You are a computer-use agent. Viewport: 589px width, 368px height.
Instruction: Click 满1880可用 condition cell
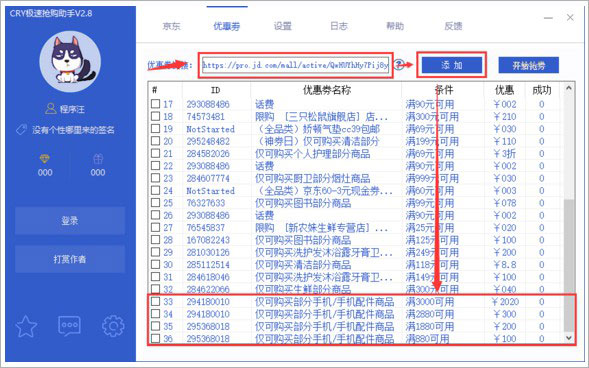(430, 326)
